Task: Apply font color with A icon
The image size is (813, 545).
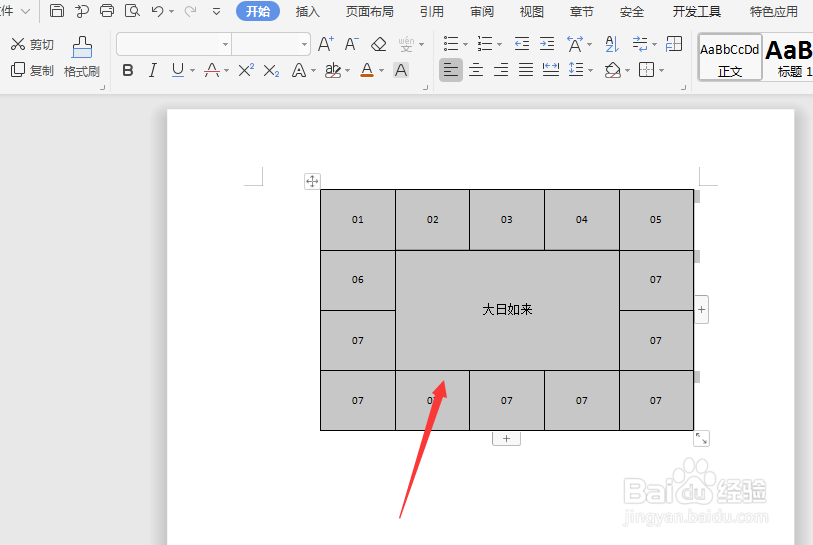Action: (x=367, y=70)
